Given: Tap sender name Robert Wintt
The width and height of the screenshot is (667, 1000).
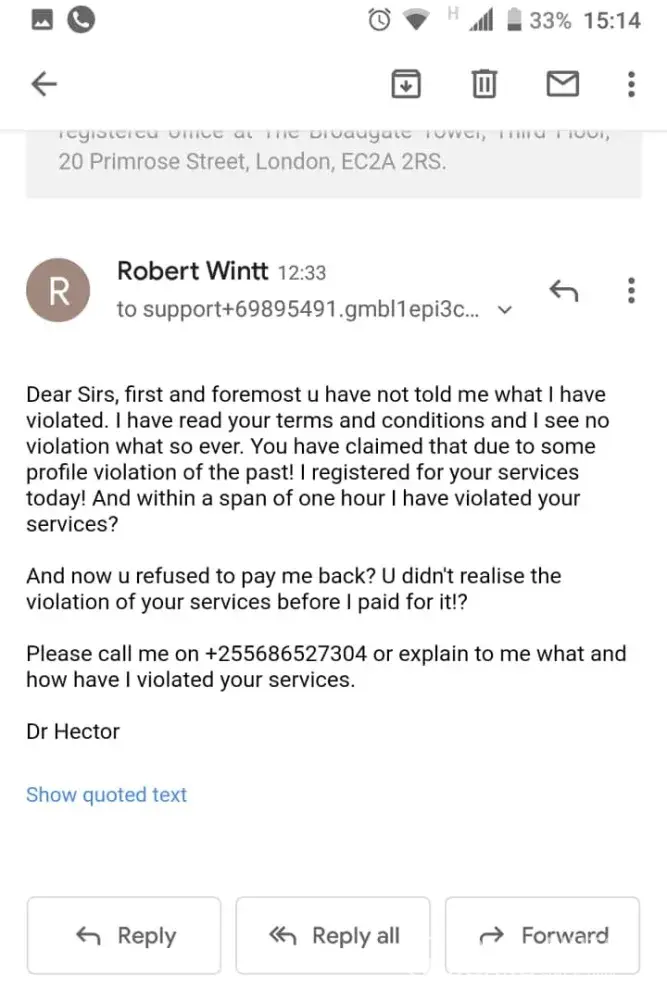Looking at the screenshot, I should click(x=193, y=271).
